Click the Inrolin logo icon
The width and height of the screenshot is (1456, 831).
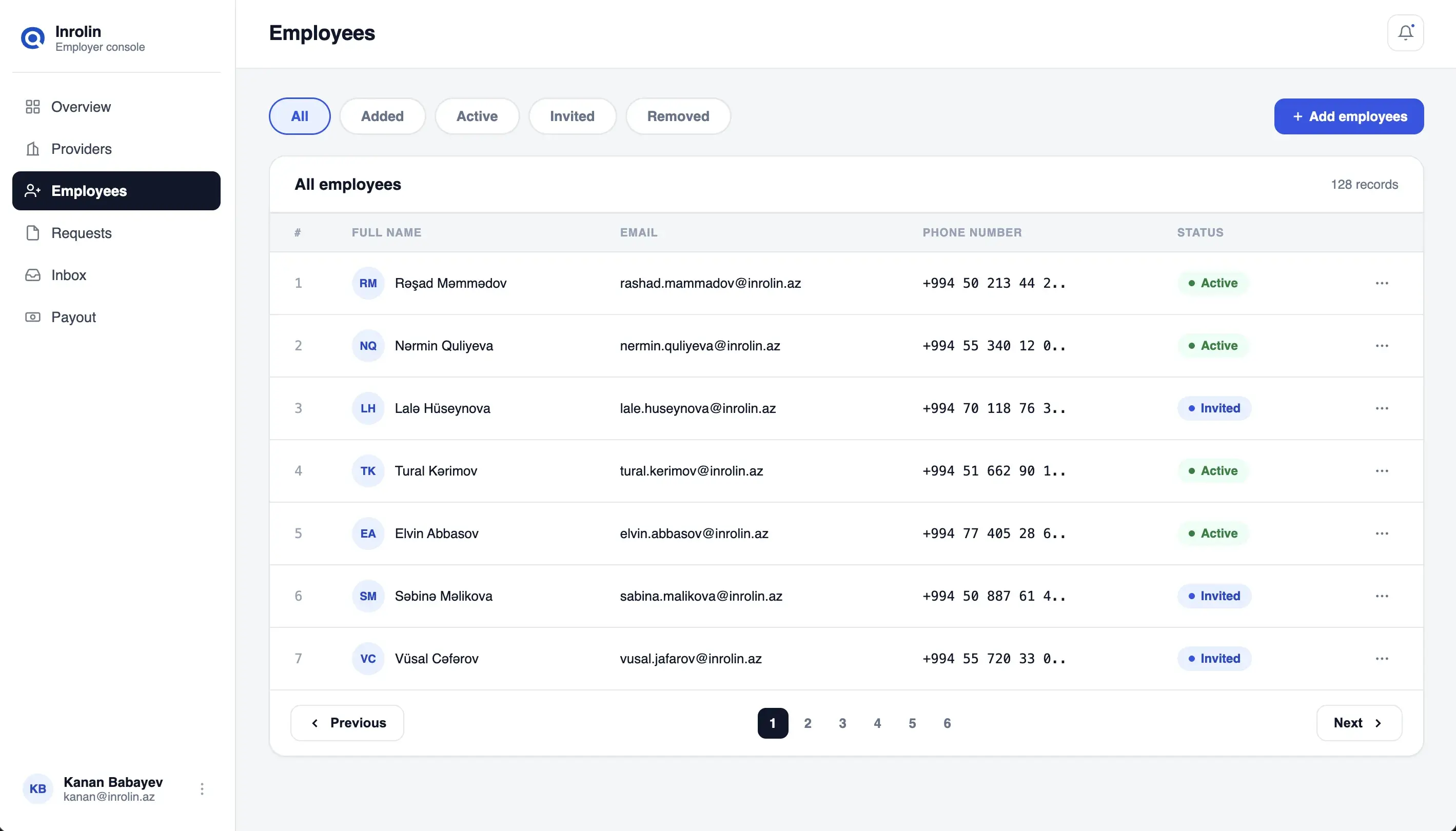pos(32,38)
